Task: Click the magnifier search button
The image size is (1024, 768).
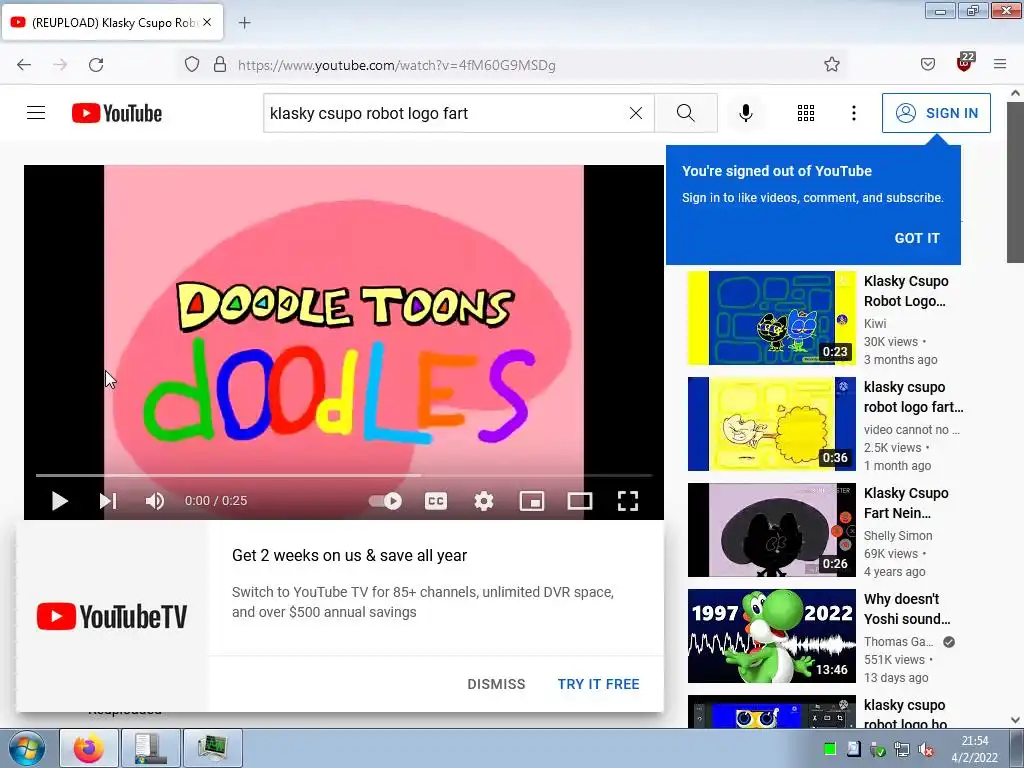Action: pos(686,113)
